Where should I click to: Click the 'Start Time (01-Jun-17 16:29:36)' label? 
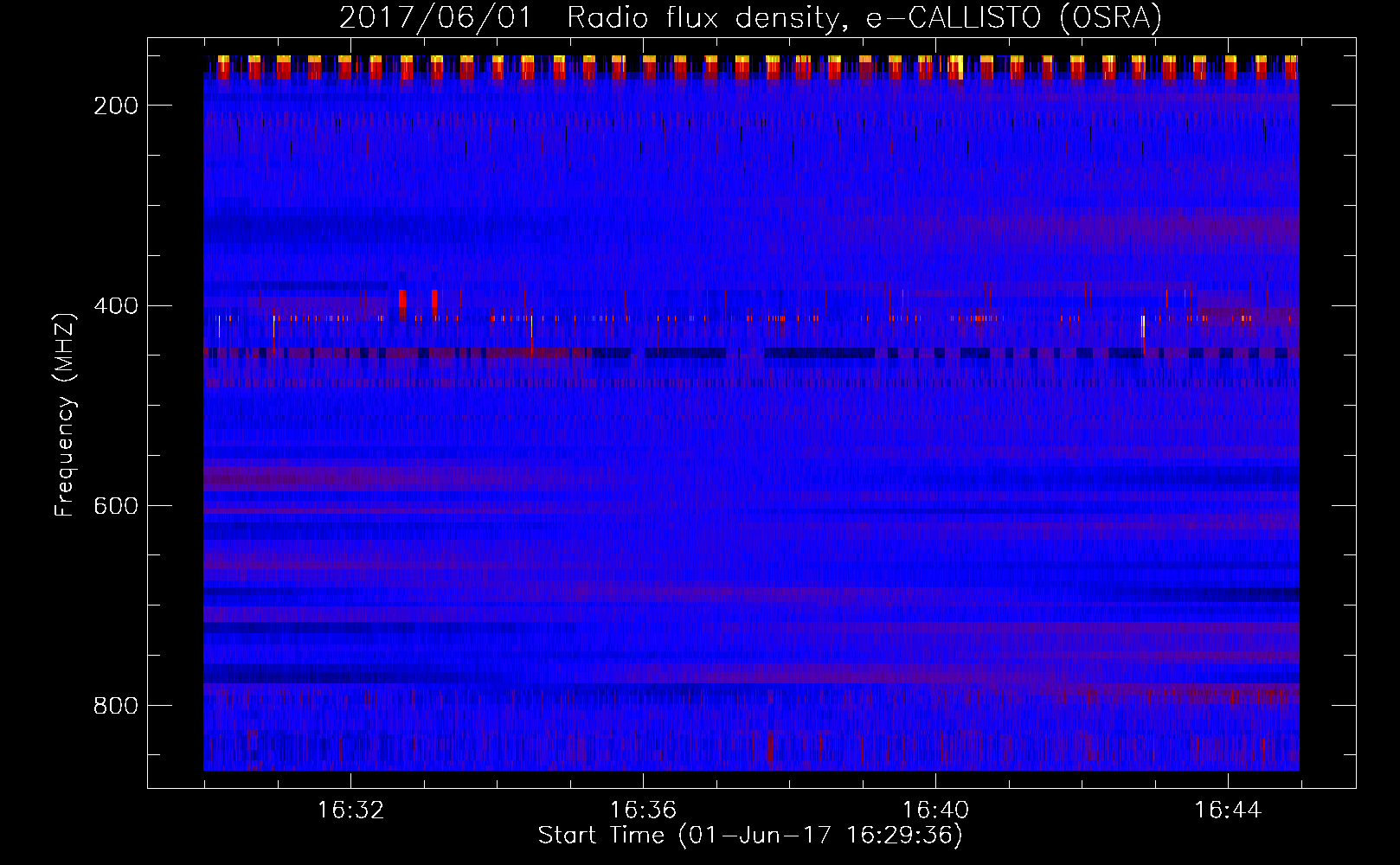pos(750,836)
